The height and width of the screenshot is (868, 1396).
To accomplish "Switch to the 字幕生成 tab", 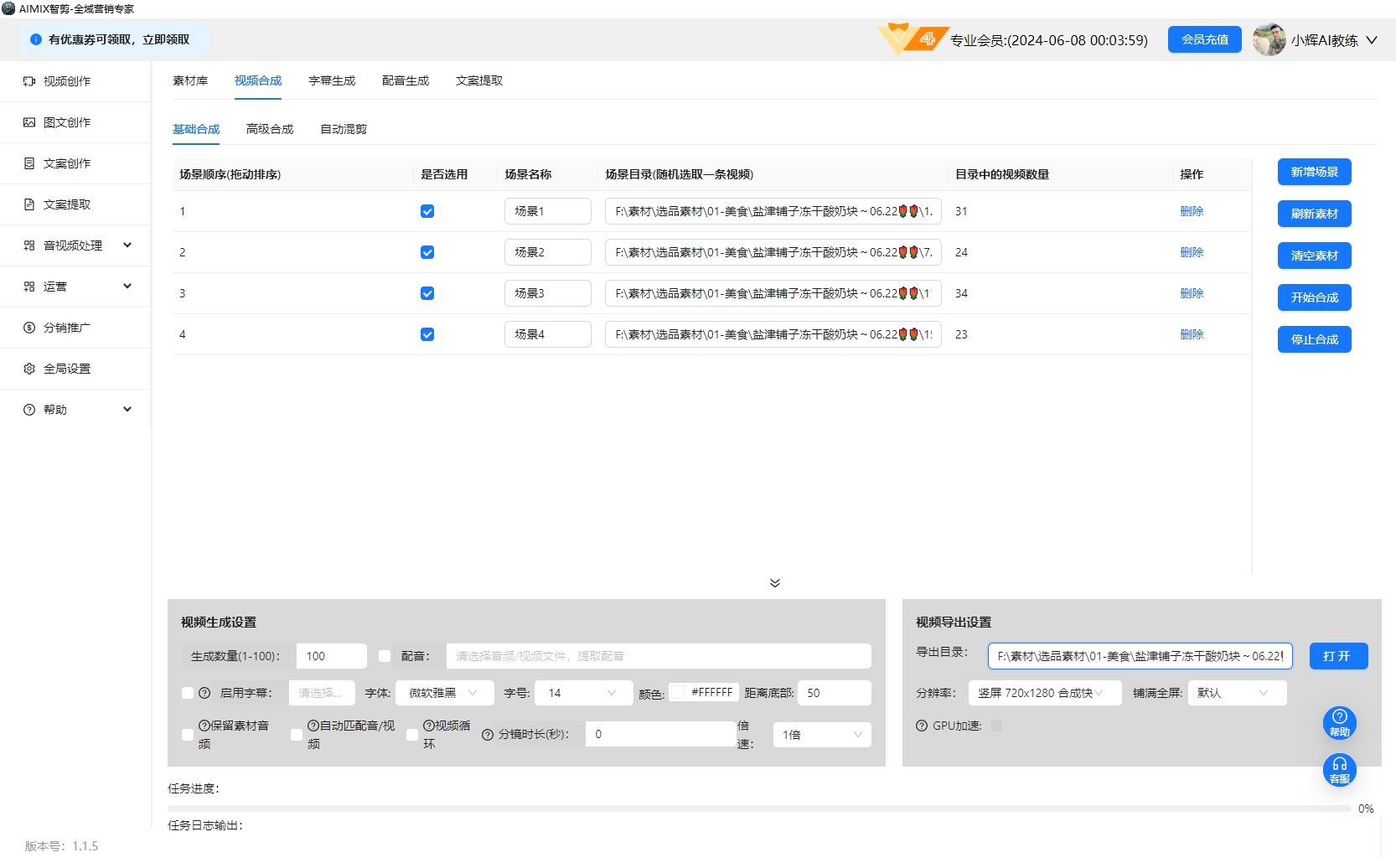I will coord(332,80).
